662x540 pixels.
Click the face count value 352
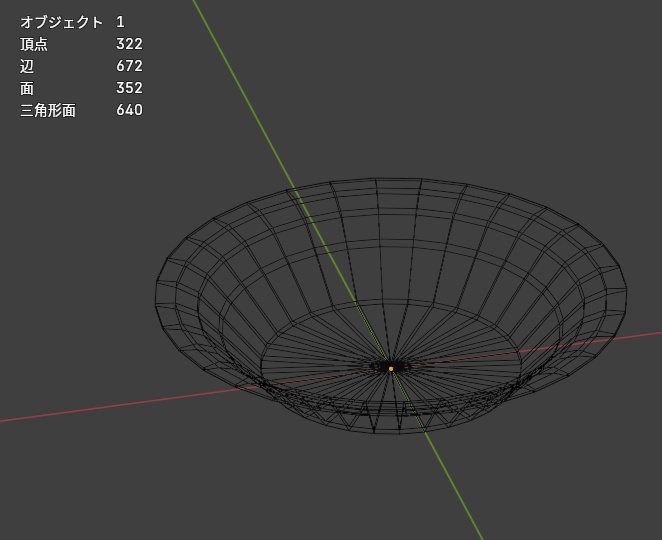129,88
